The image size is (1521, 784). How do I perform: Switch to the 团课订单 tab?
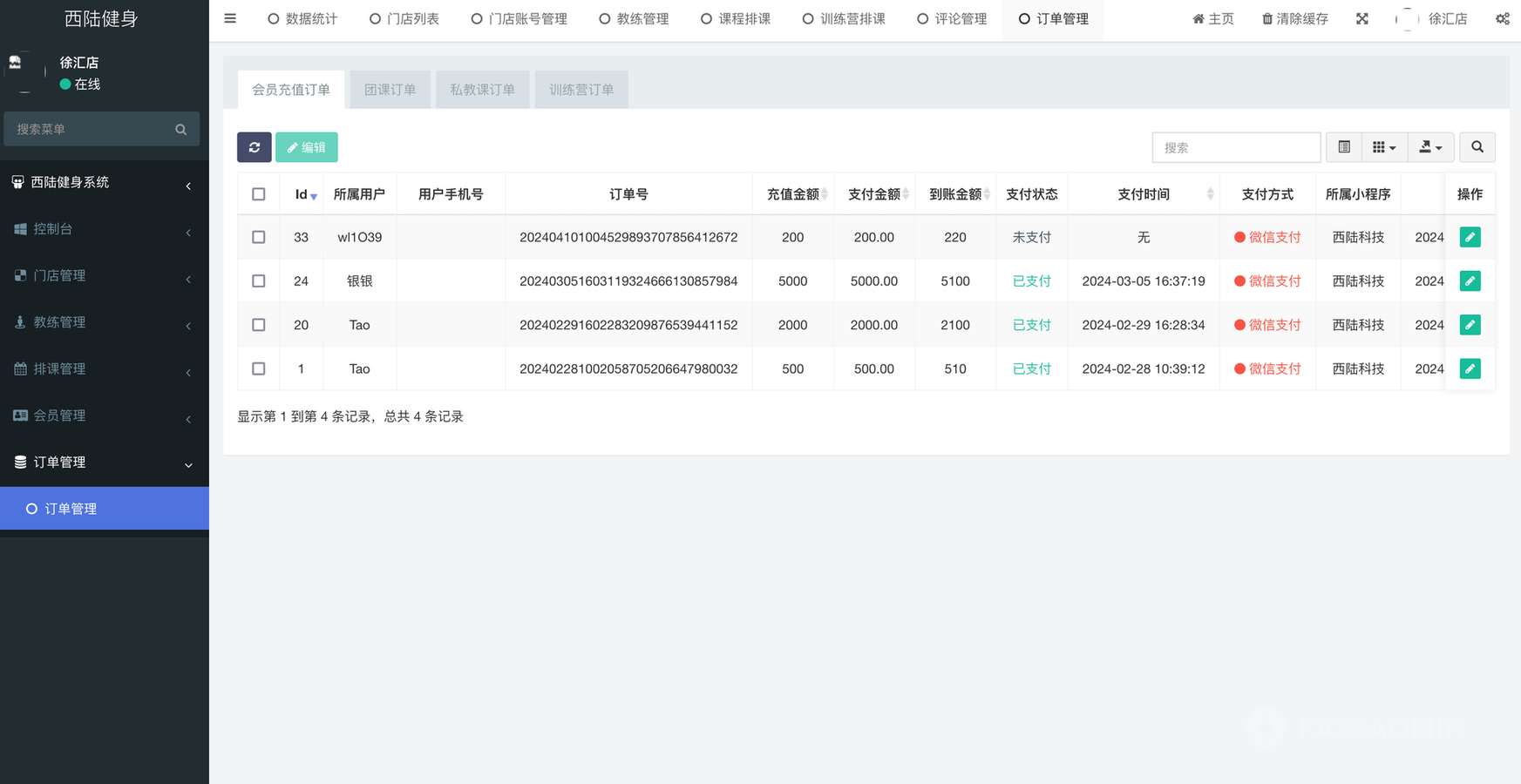(390, 90)
